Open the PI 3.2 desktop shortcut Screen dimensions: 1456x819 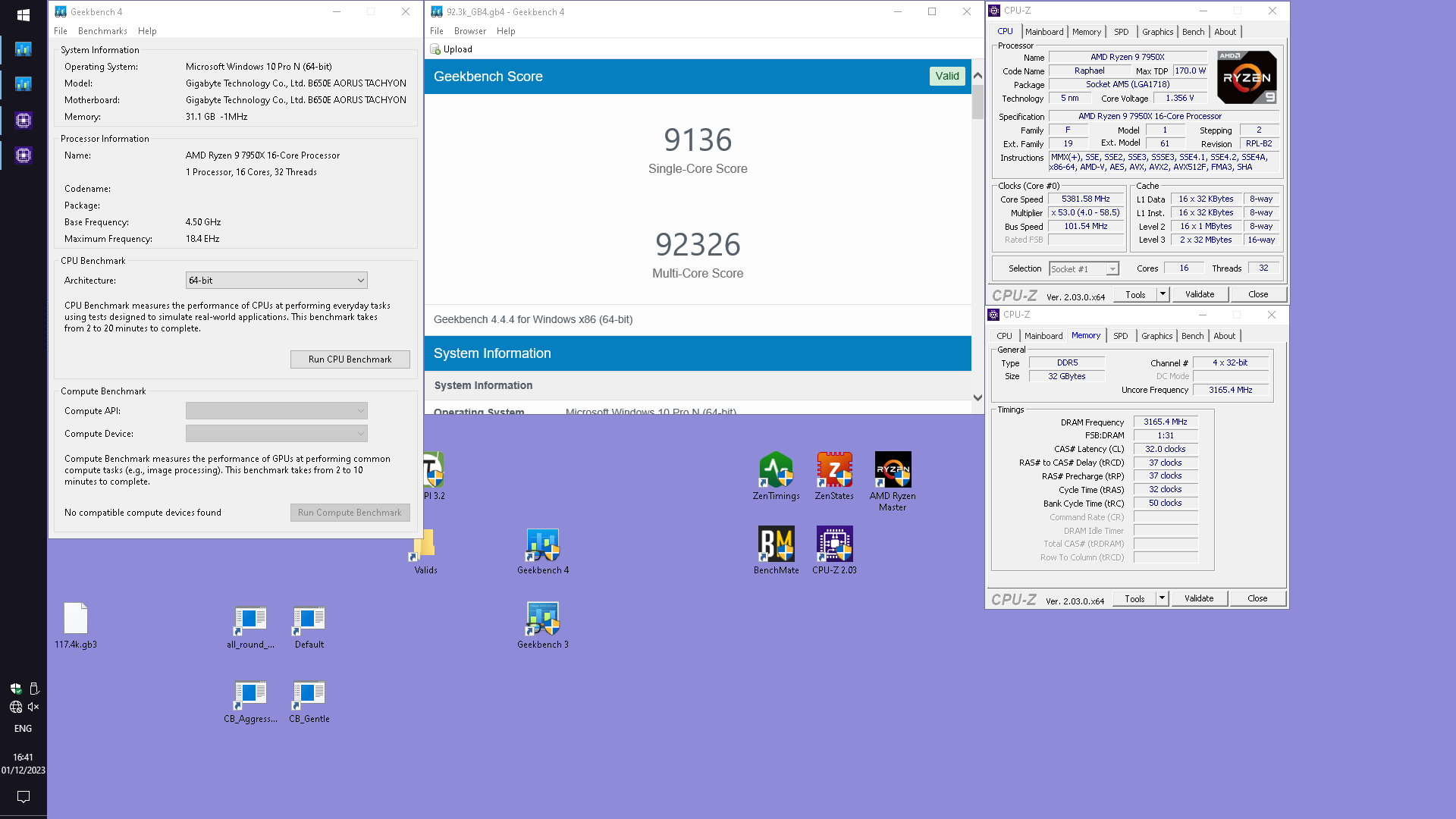pyautogui.click(x=434, y=476)
